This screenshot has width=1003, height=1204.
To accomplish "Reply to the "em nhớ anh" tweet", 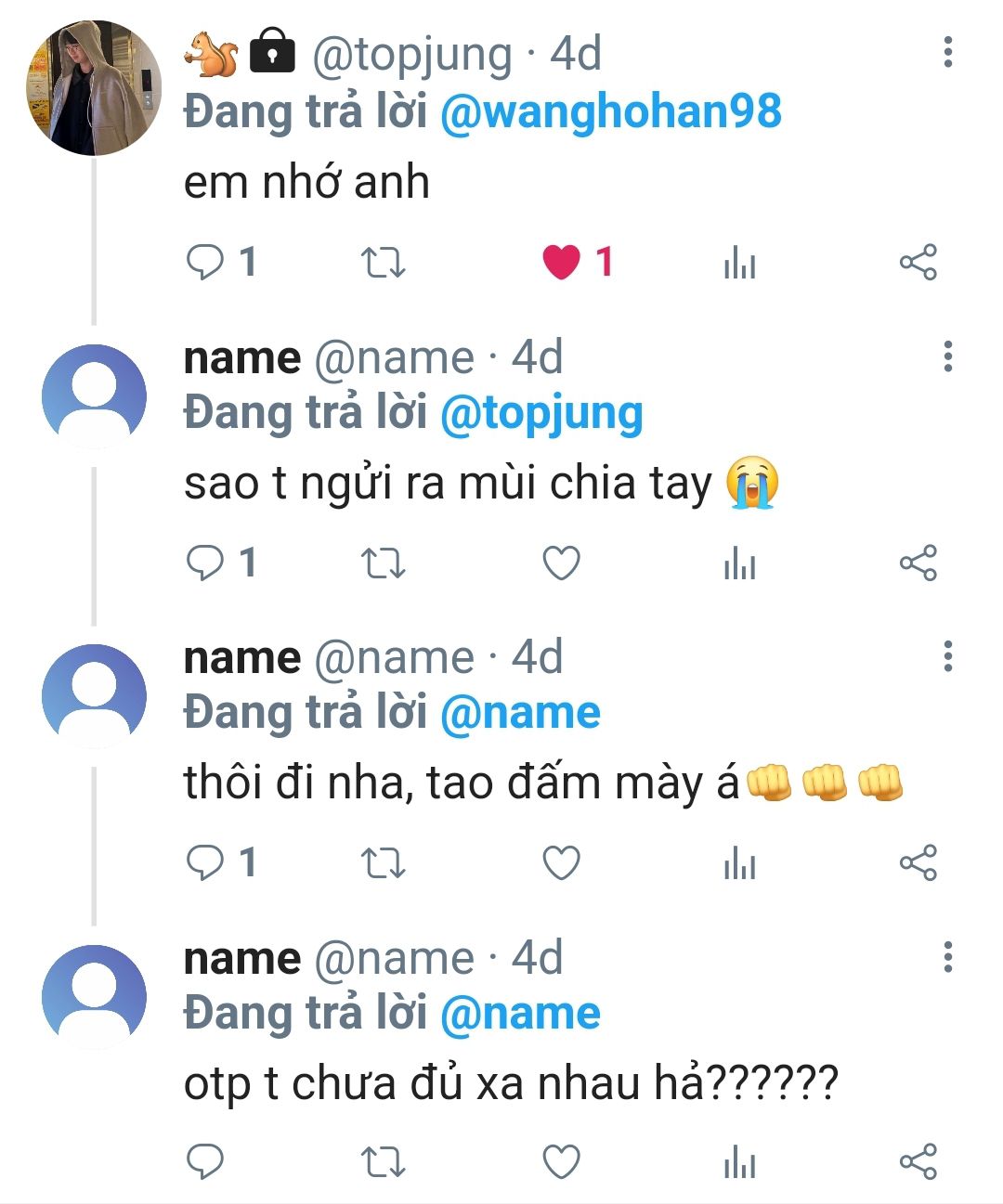I will pyautogui.click(x=205, y=263).
